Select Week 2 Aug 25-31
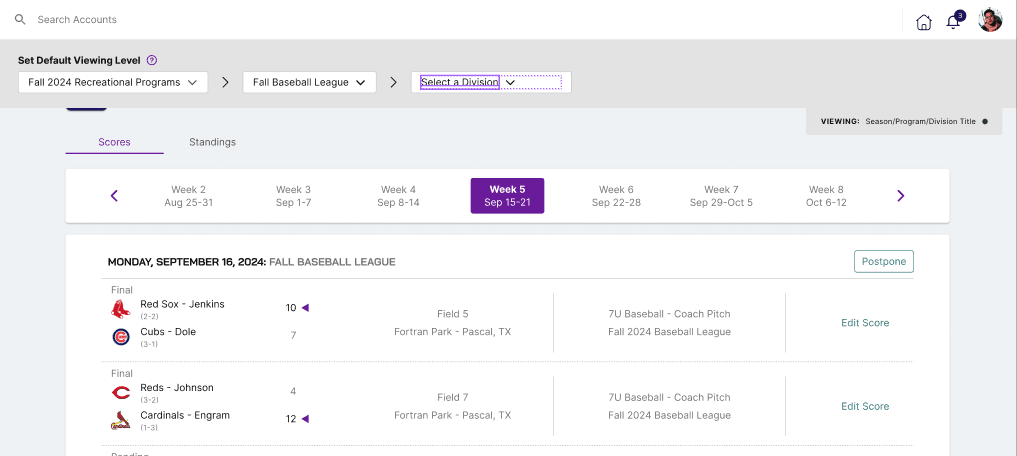 pyautogui.click(x=189, y=196)
